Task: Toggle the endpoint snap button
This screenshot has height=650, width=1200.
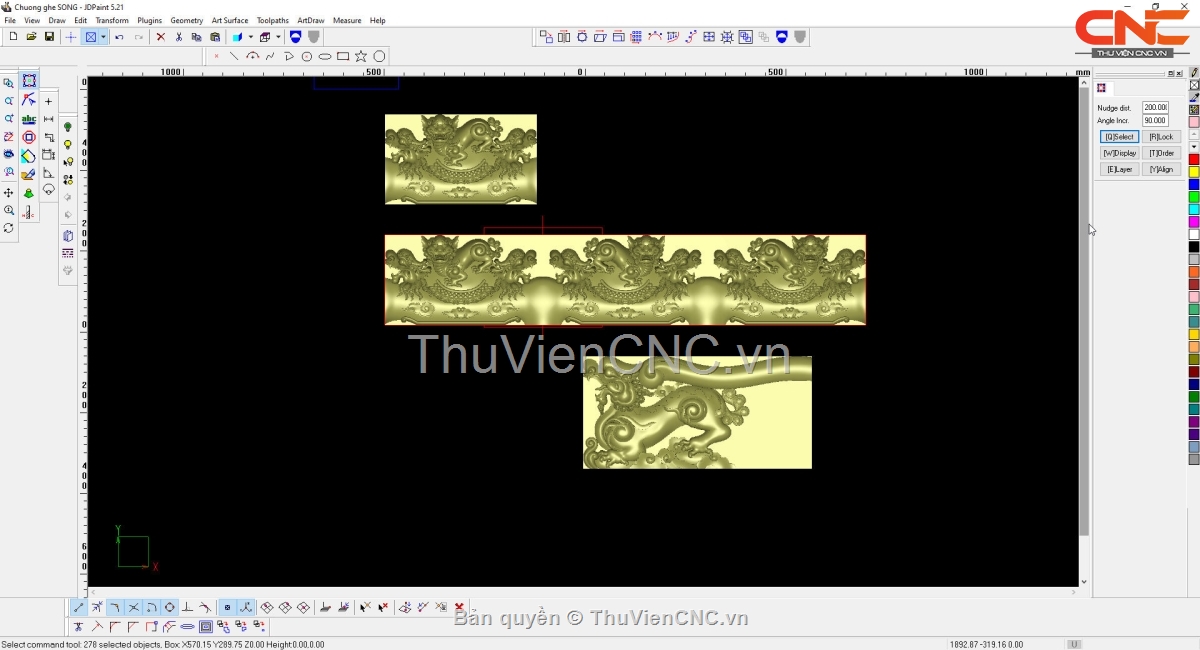Action: pyautogui.click(x=79, y=607)
